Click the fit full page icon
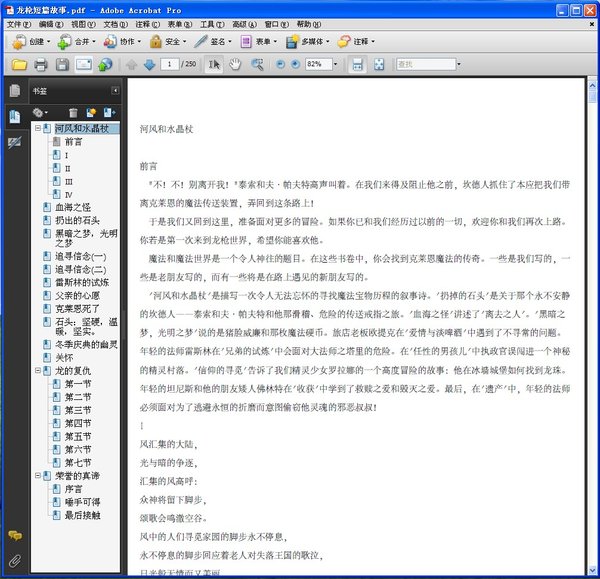Viewport: 600px width, 579px height. 379,65
